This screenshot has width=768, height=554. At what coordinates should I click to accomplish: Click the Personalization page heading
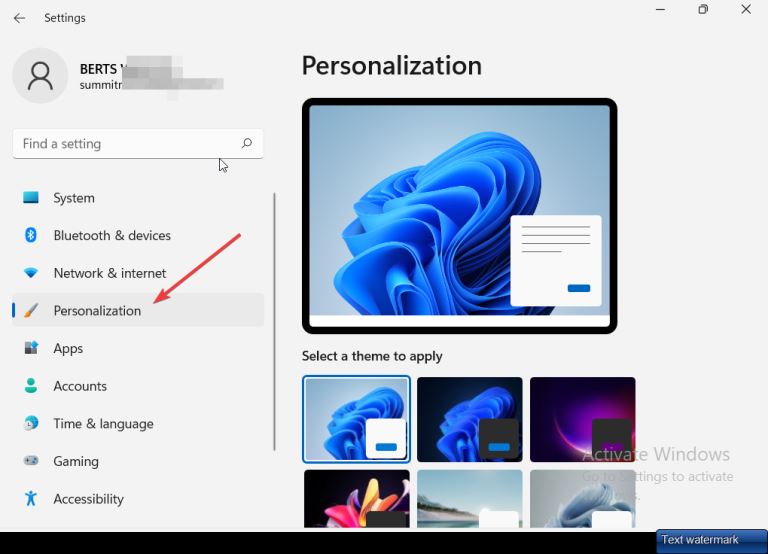[392, 66]
